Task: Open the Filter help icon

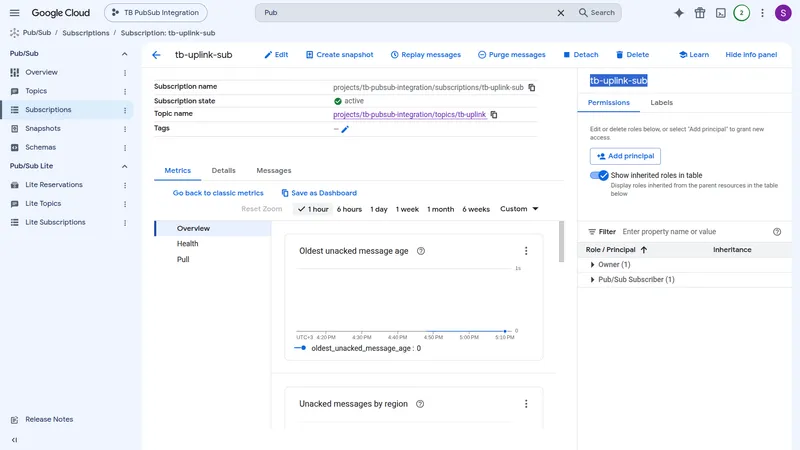Action: (x=777, y=232)
